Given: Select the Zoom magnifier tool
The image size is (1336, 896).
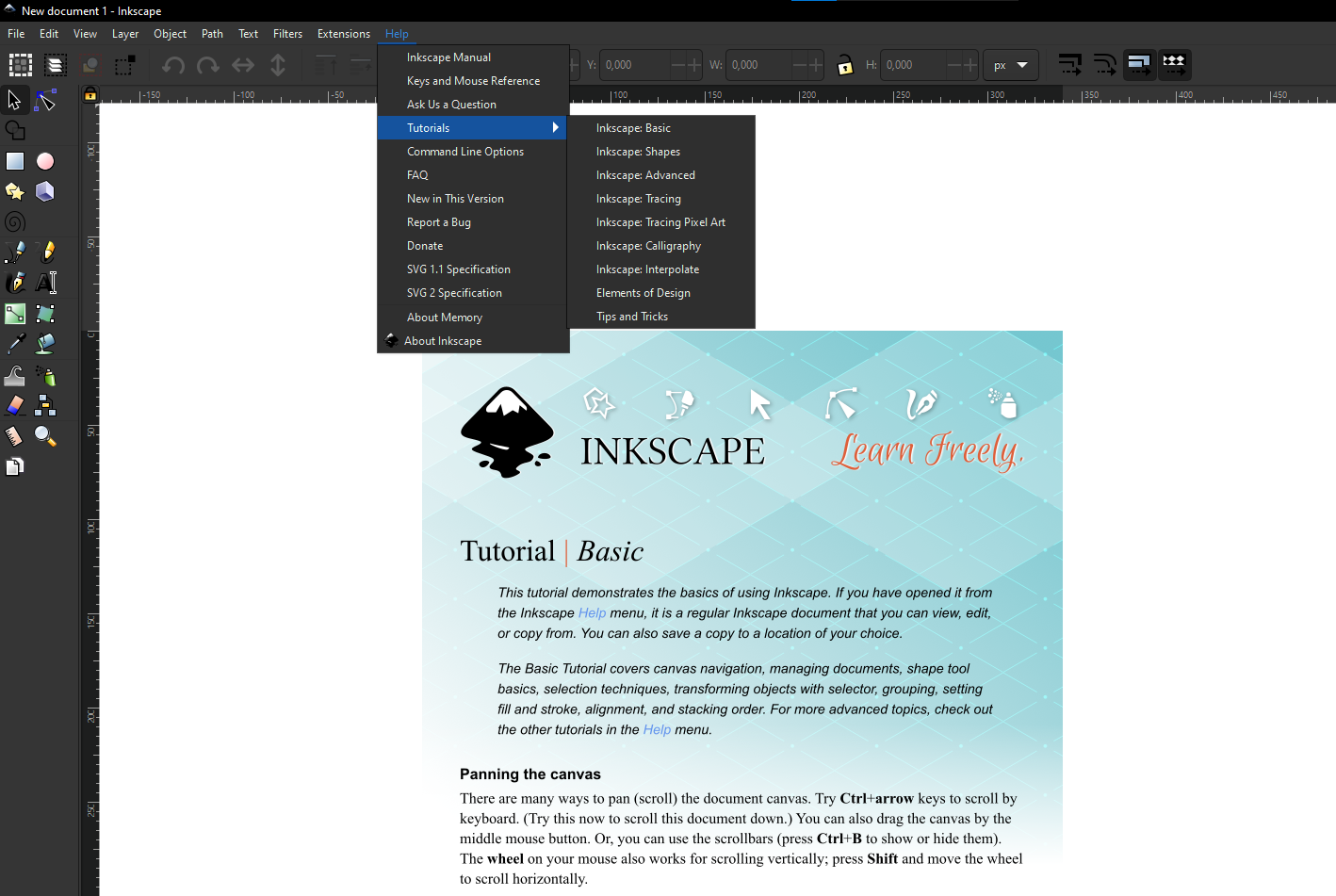Looking at the screenshot, I should pyautogui.click(x=45, y=436).
